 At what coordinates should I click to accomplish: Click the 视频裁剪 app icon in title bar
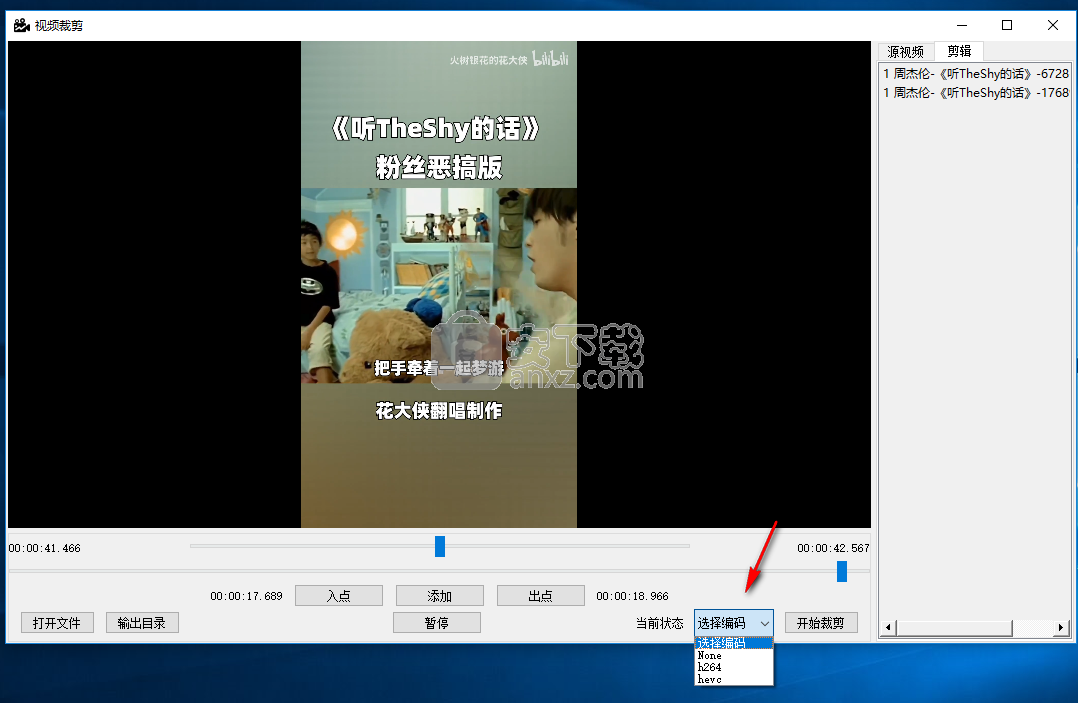tap(22, 25)
